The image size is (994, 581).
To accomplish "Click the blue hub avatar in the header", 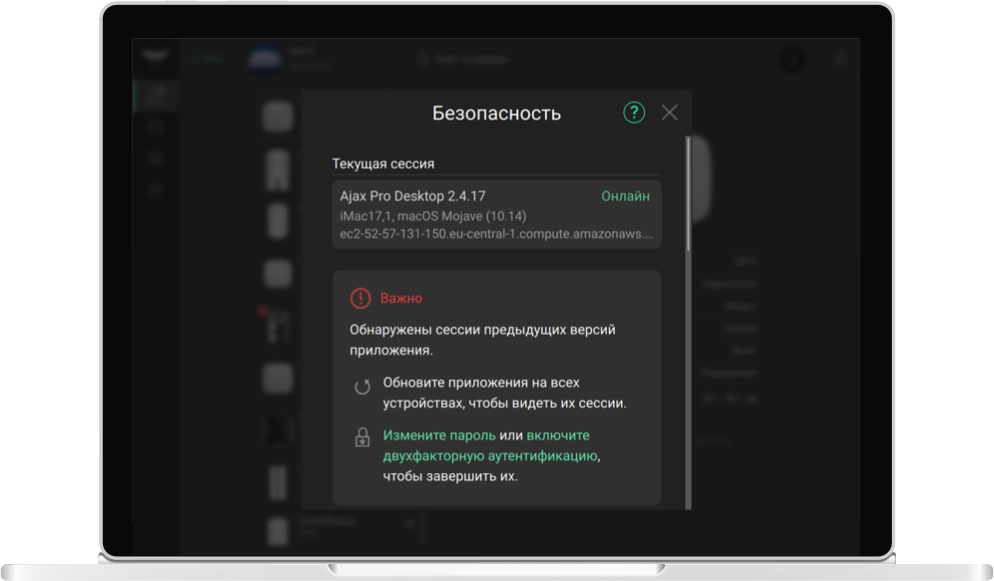I will point(265,59).
